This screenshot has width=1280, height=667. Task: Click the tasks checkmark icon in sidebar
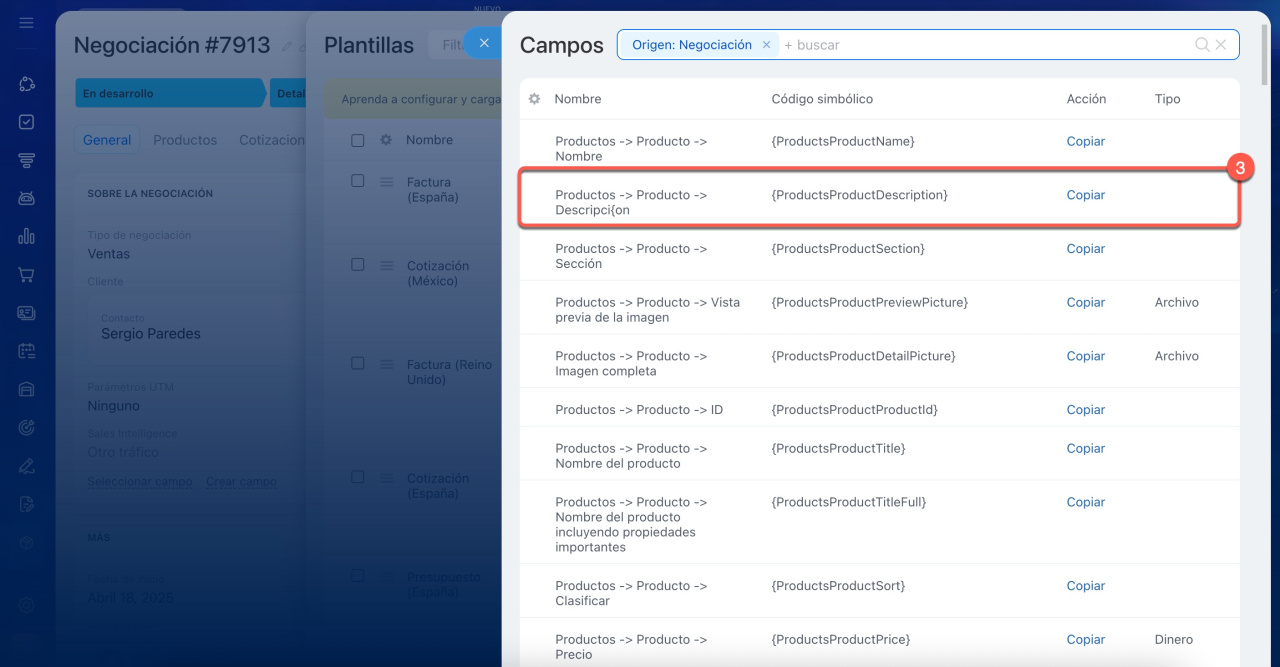click(27, 122)
